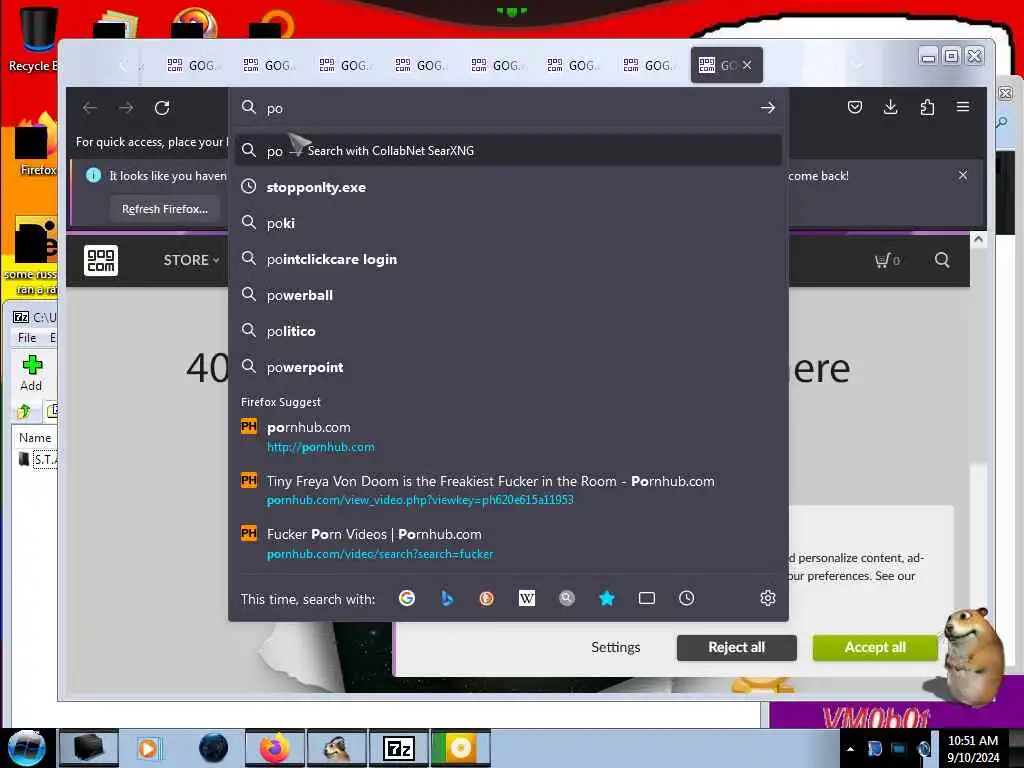This screenshot has height=768, width=1024.
Task: Search history with the clock icon
Action: [686, 598]
